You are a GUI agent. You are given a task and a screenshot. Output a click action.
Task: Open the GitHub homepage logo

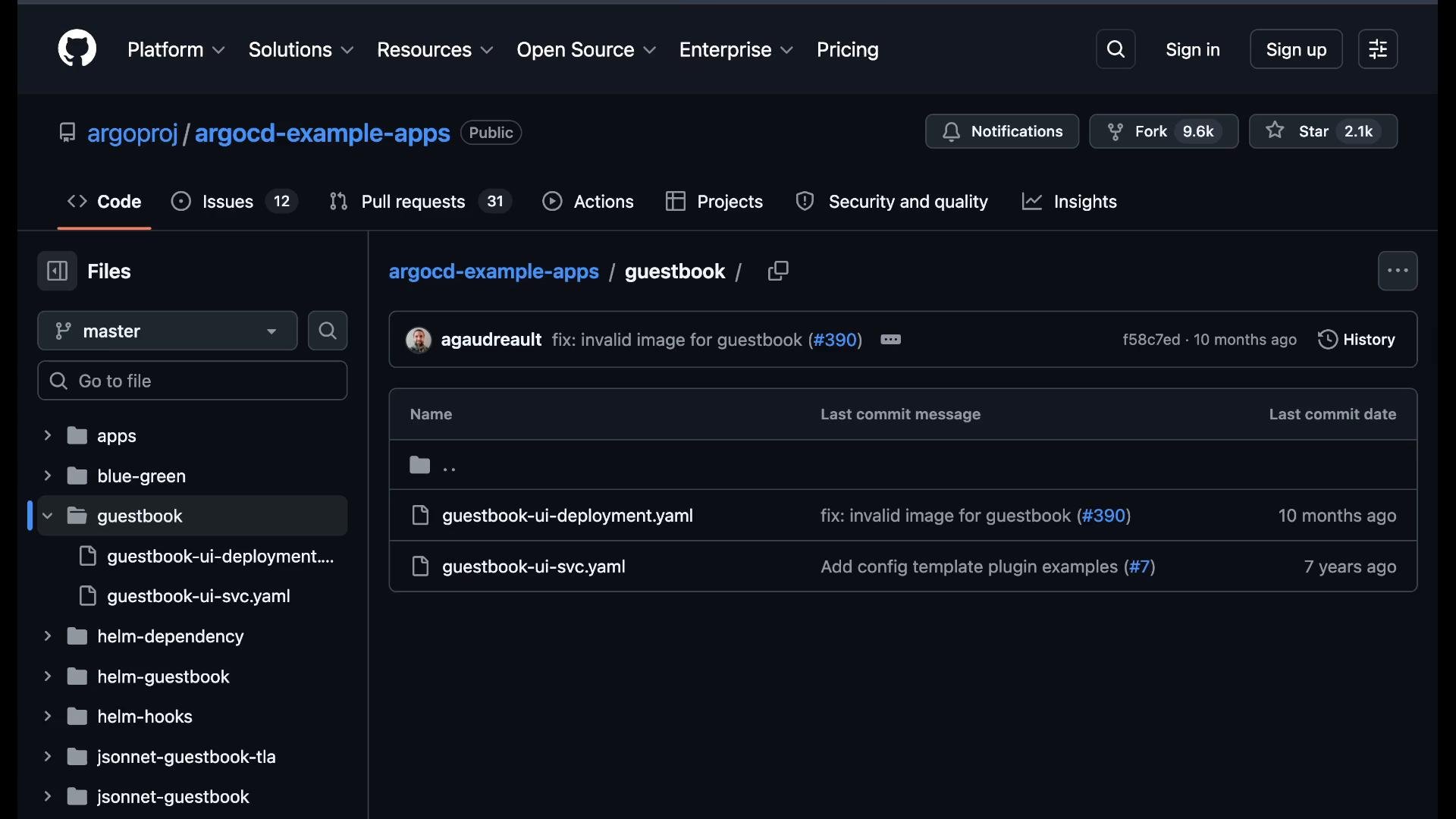coord(77,49)
